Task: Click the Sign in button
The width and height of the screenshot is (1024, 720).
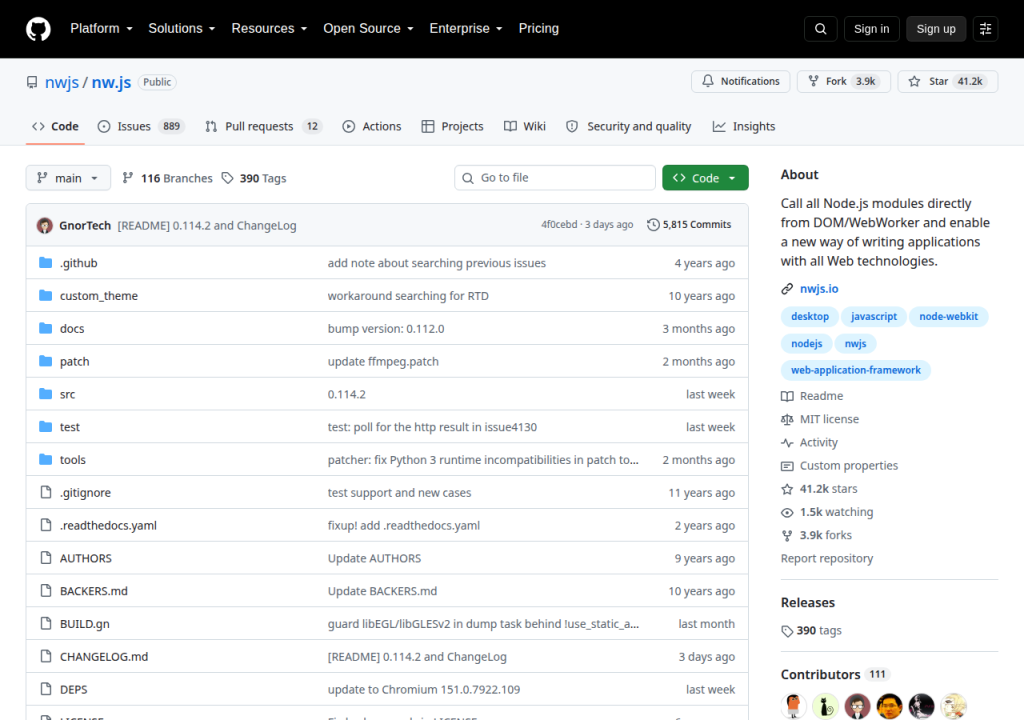Action: coord(871,29)
